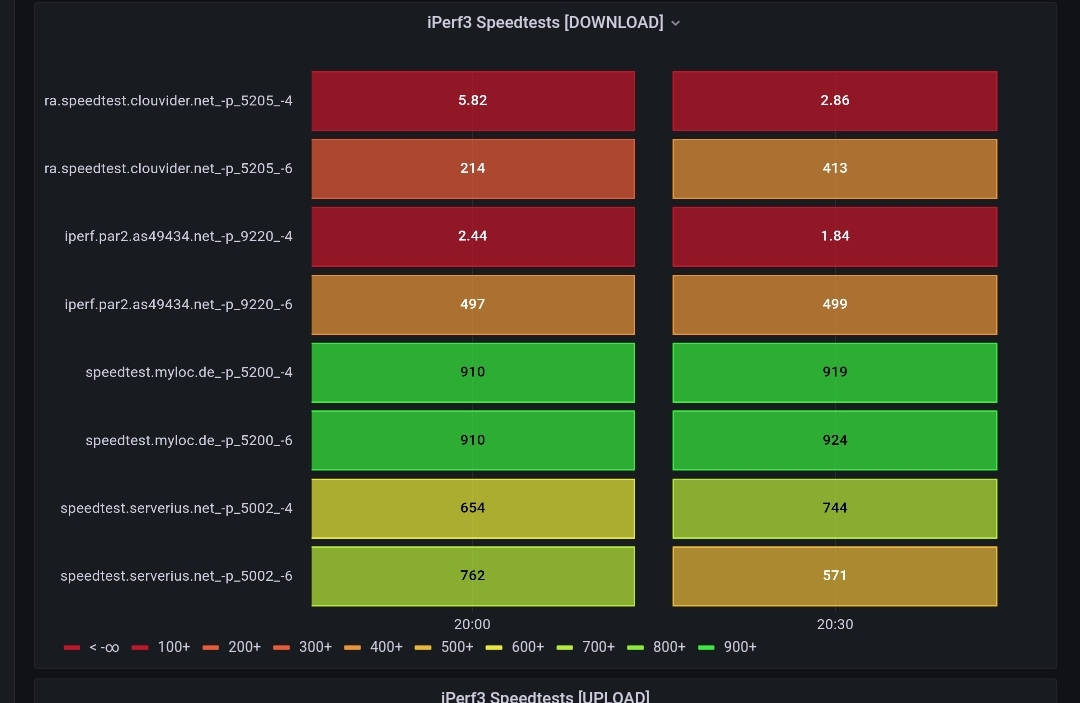This screenshot has height=703, width=1080.
Task: Select the 924 heatmap cell
Action: point(835,440)
